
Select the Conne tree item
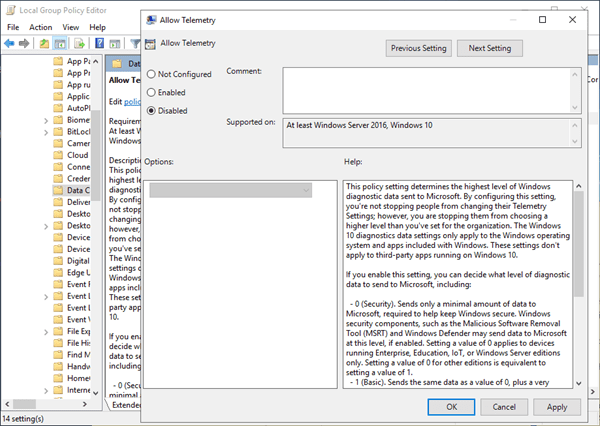point(72,167)
